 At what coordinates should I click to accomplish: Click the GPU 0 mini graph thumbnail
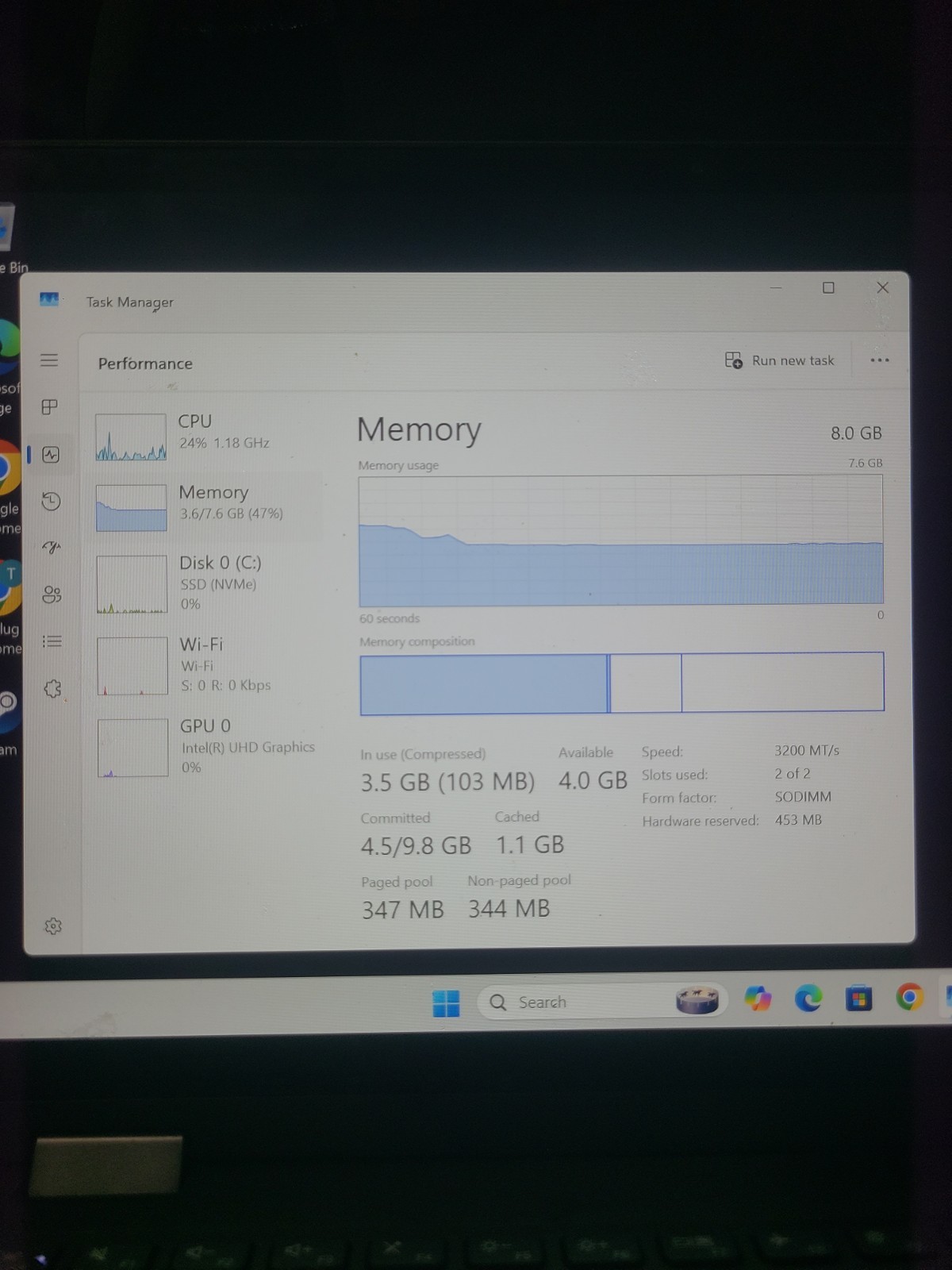tap(133, 748)
